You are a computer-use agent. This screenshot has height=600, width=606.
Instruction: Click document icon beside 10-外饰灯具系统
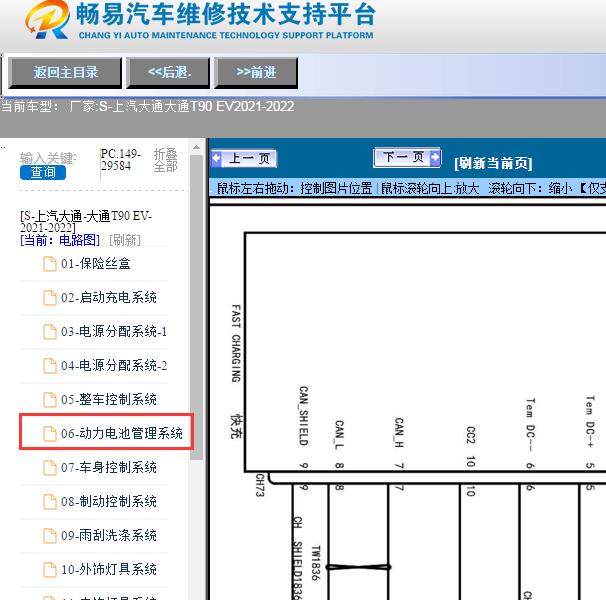point(49,569)
